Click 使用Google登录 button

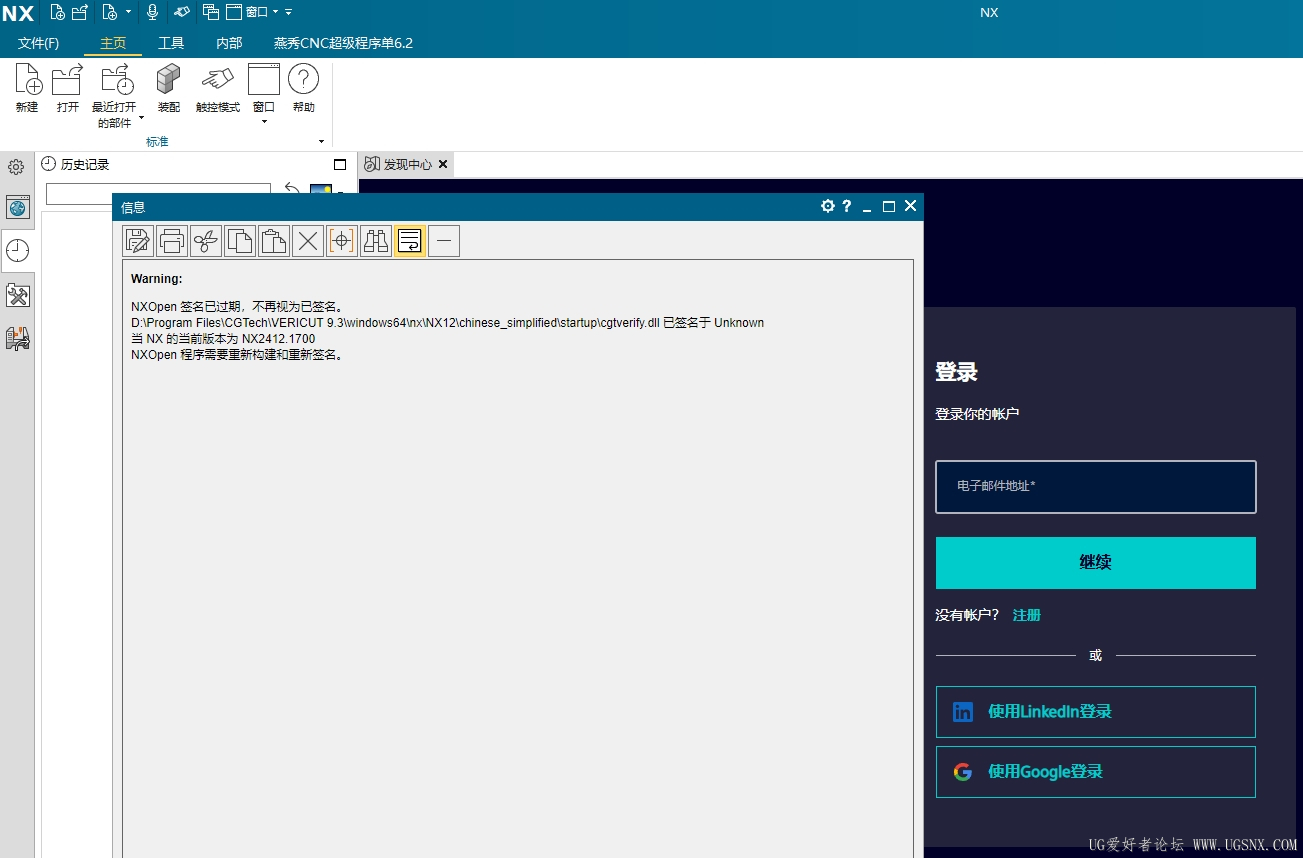point(1095,772)
